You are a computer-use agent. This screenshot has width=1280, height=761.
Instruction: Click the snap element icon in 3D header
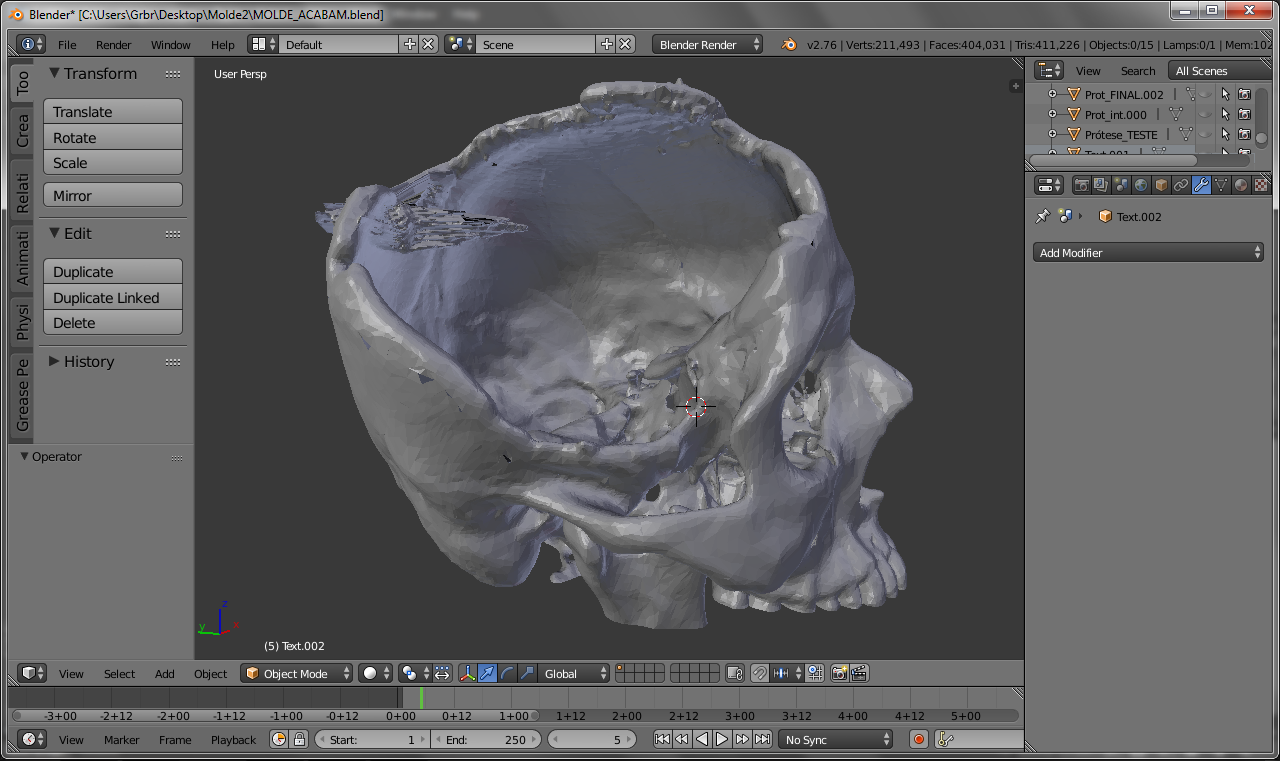[787, 673]
